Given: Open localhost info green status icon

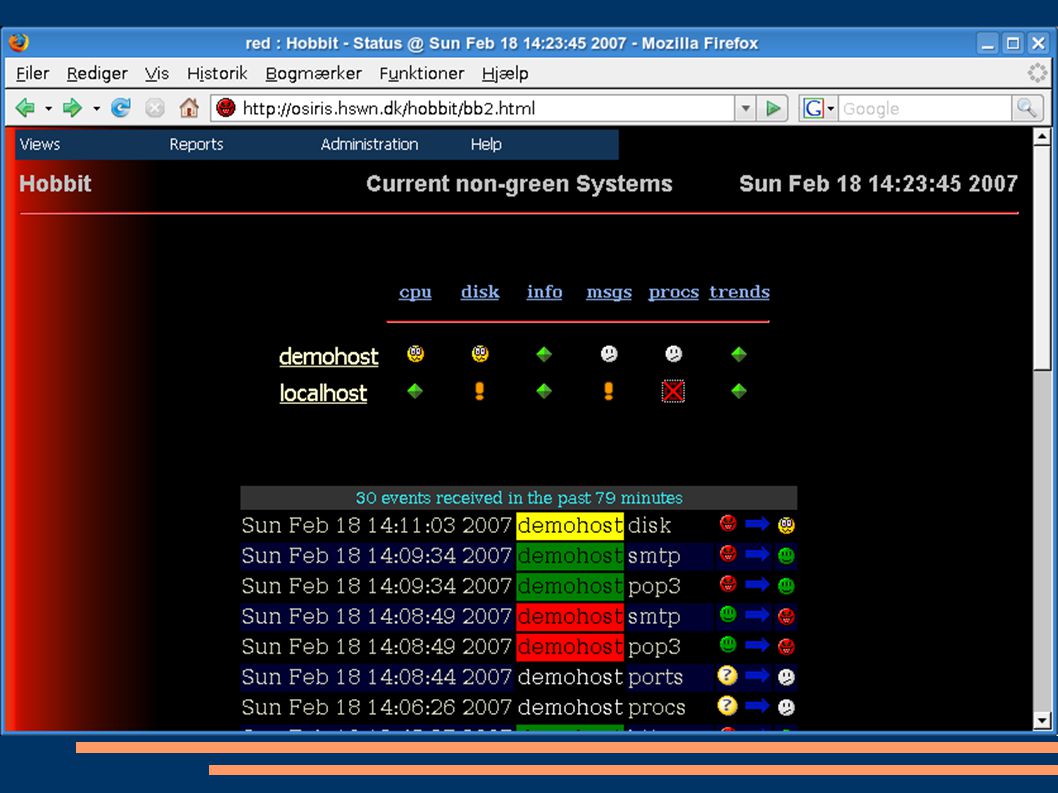Looking at the screenshot, I should (544, 391).
